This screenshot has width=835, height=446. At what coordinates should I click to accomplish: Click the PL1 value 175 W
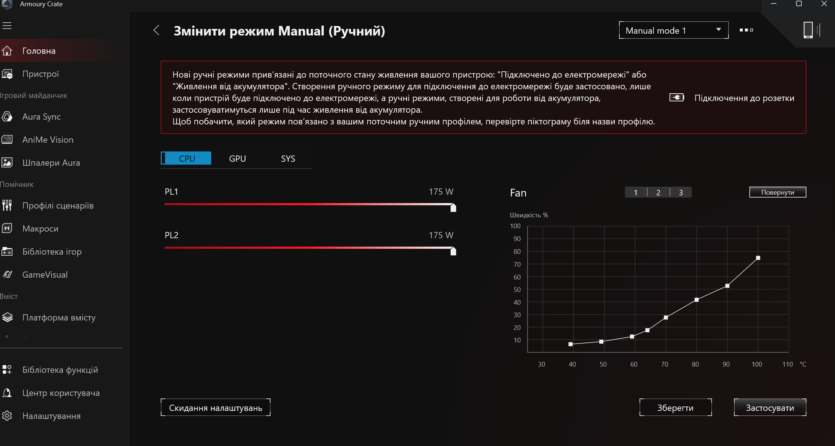441,192
